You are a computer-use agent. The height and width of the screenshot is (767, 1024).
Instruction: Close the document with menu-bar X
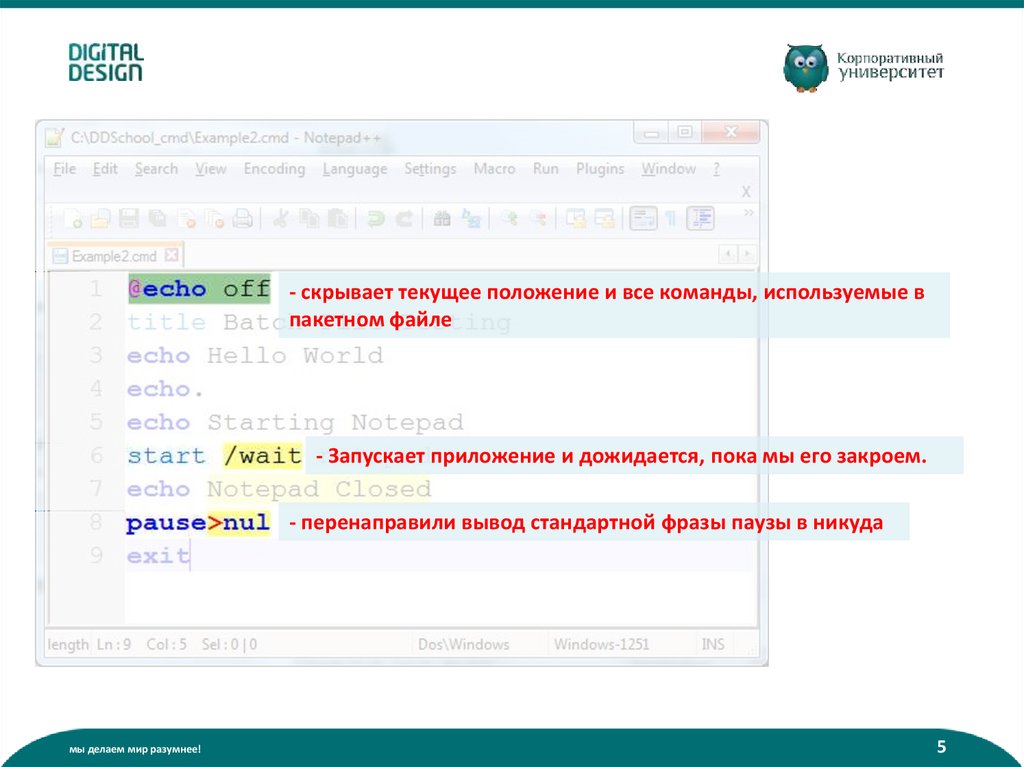point(746,190)
